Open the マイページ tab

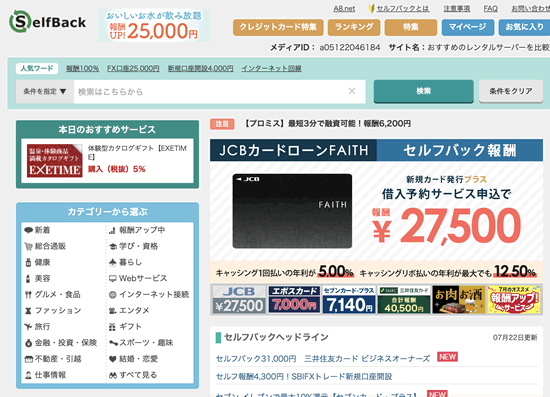pos(468,27)
